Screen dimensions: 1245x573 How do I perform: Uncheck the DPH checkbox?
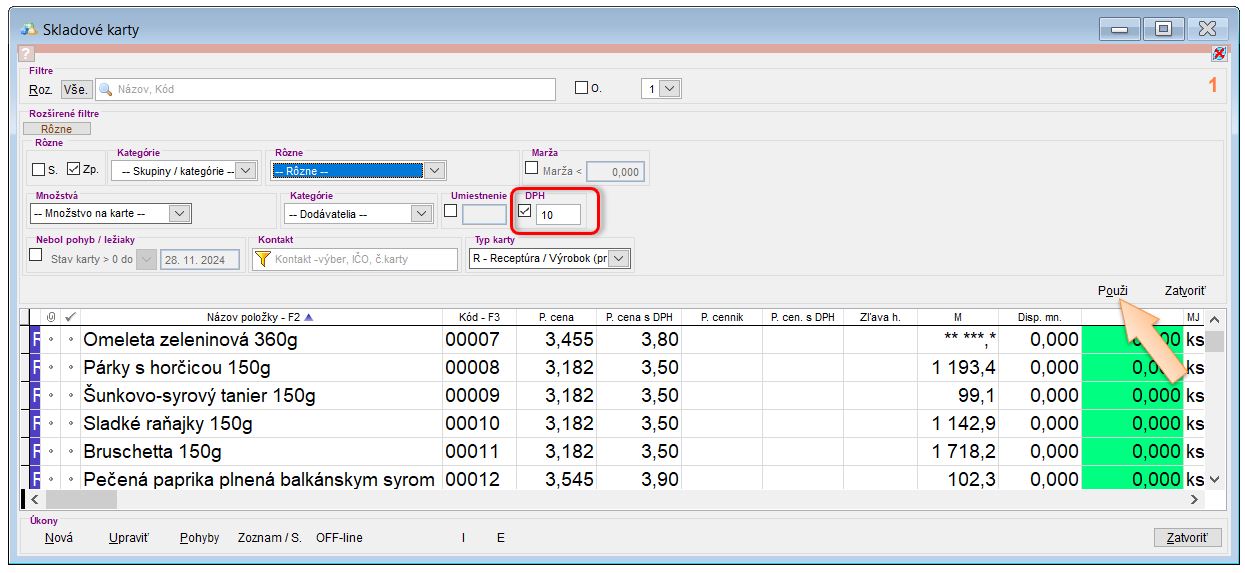click(525, 211)
